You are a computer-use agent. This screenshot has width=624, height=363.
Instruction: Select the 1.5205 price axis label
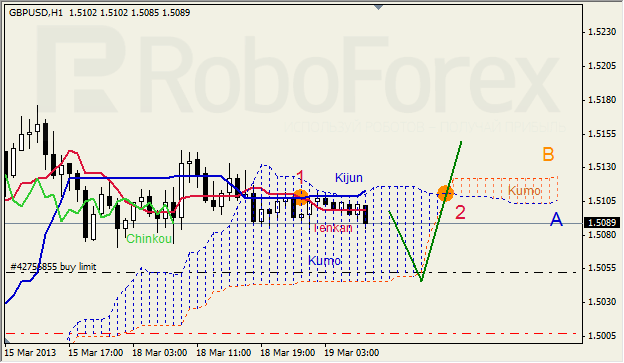(602, 66)
